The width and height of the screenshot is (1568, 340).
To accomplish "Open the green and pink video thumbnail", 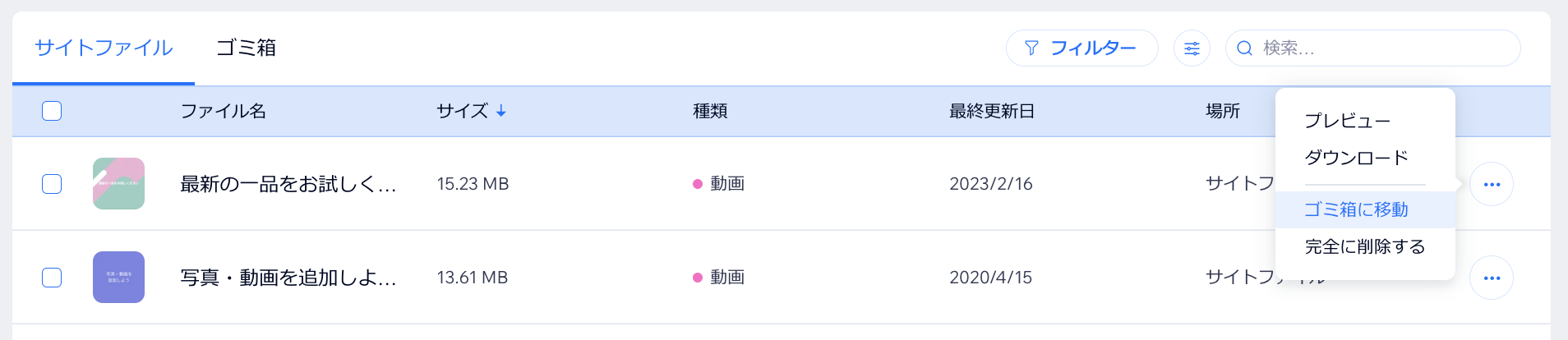I will [118, 184].
